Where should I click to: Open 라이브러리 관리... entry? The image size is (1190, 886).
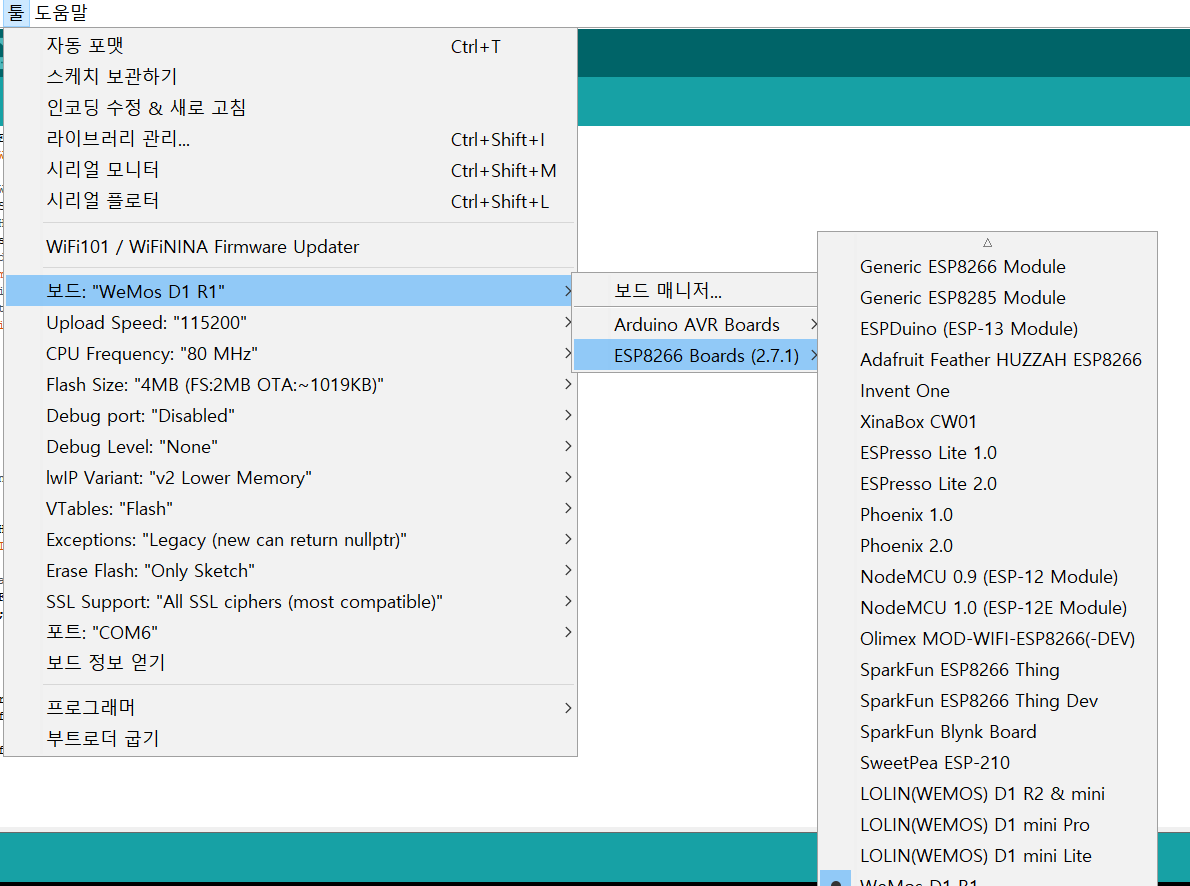291,139
